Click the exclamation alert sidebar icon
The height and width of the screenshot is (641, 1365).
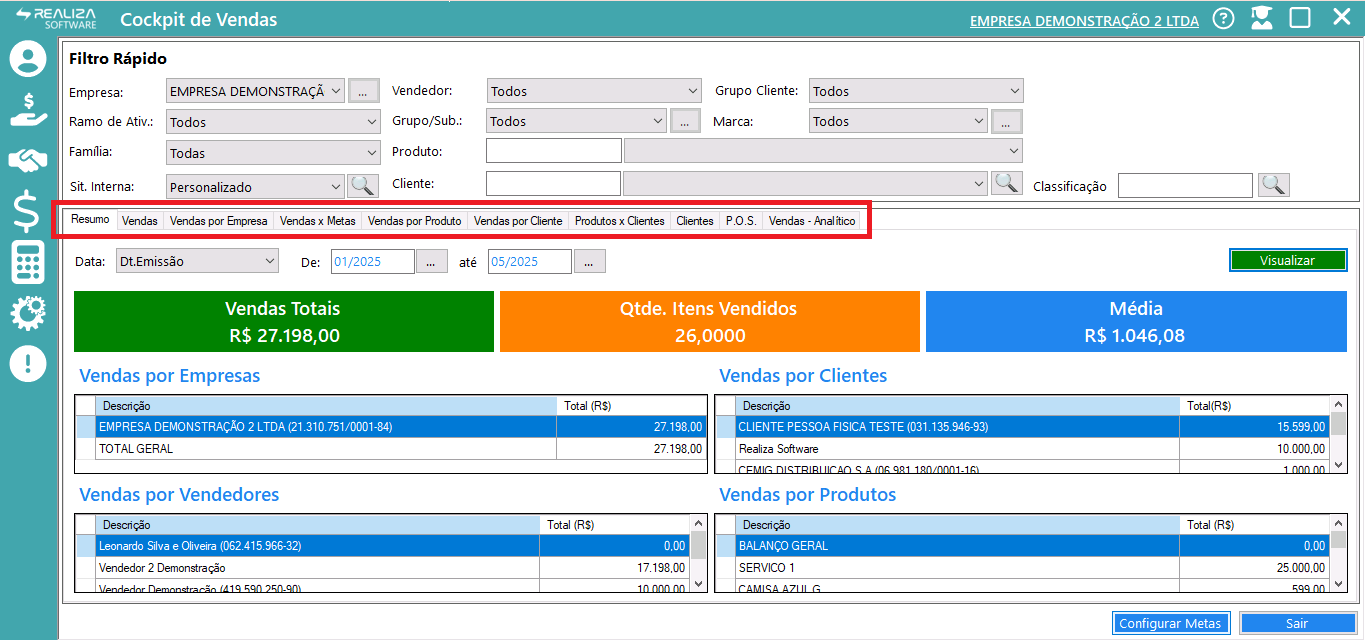[28, 363]
